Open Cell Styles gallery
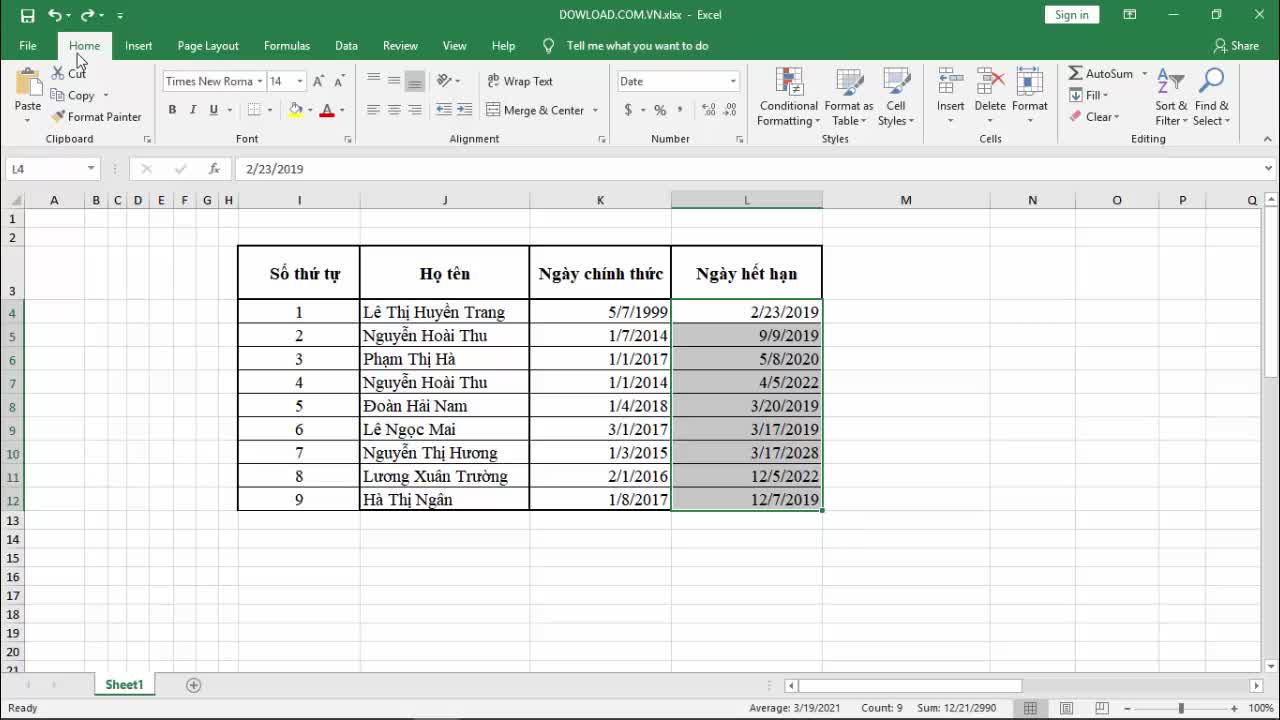This screenshot has height=720, width=1280. click(x=896, y=98)
